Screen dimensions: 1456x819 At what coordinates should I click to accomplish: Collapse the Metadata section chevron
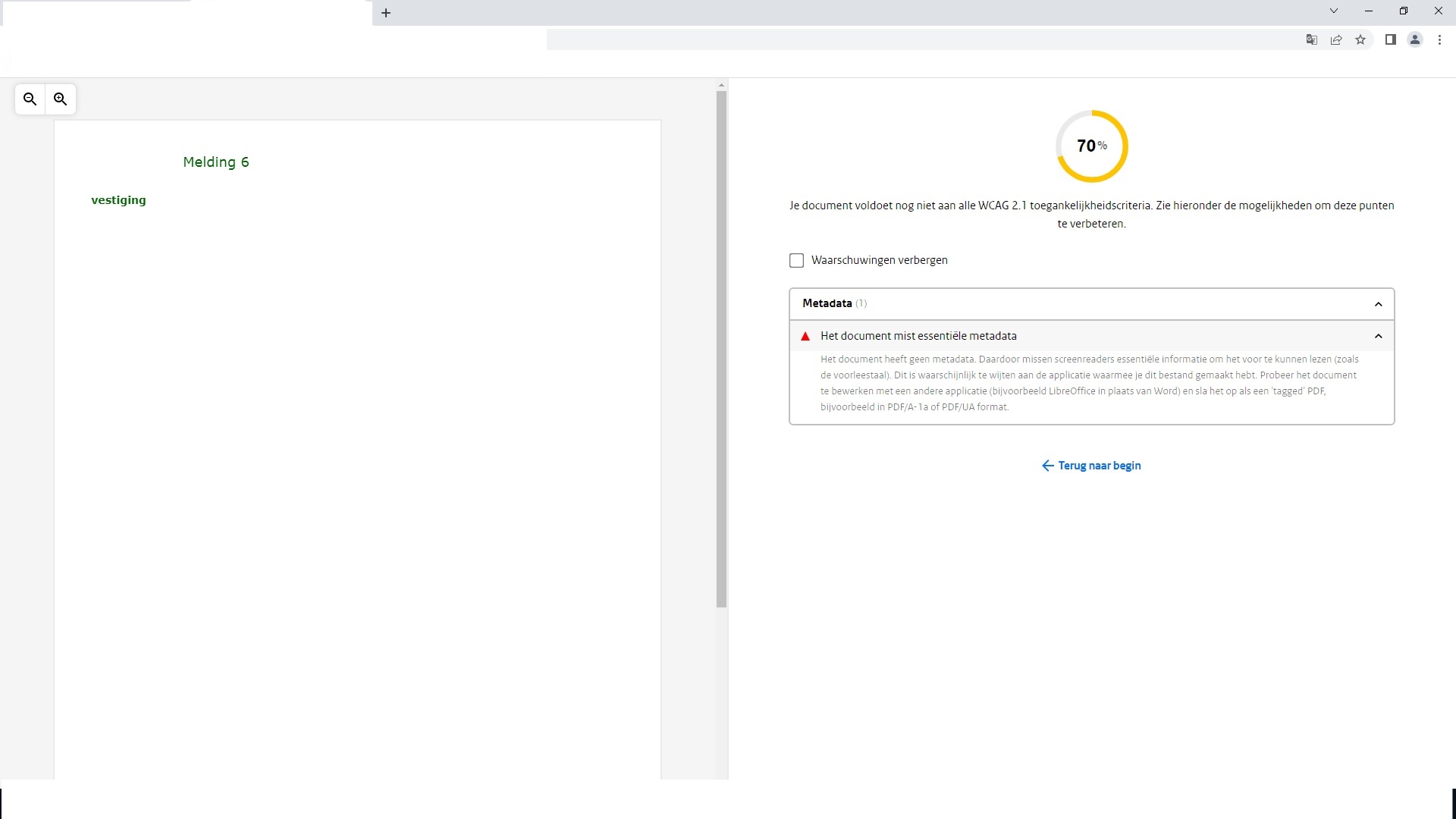(1378, 304)
